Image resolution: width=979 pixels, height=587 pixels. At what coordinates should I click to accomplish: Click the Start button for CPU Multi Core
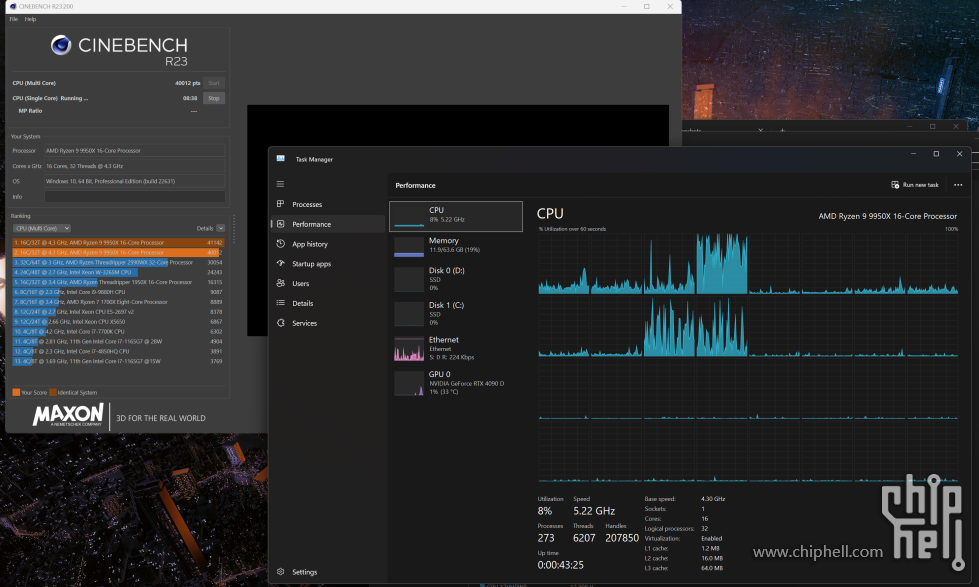coord(214,83)
